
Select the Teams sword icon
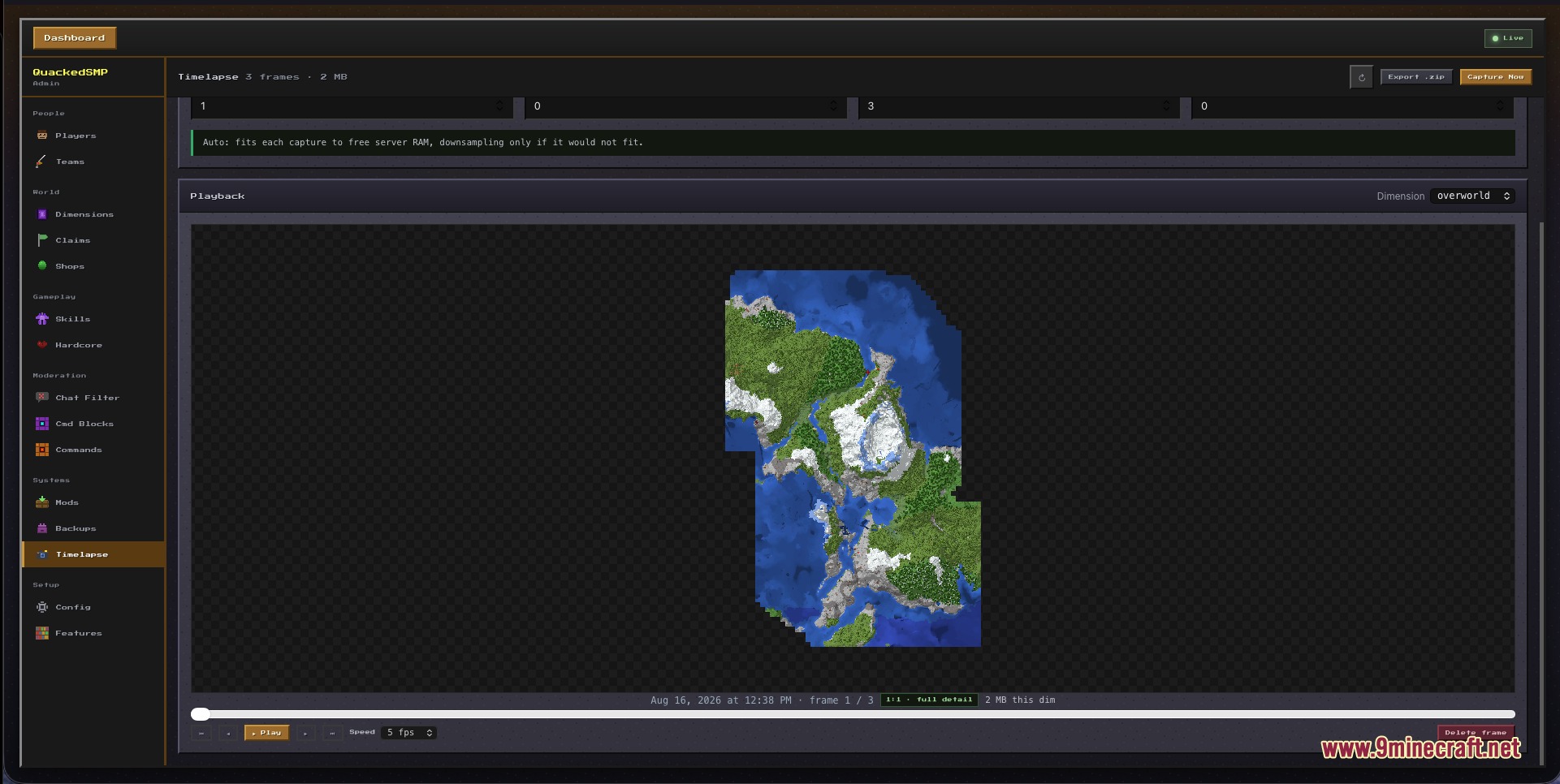click(x=41, y=162)
